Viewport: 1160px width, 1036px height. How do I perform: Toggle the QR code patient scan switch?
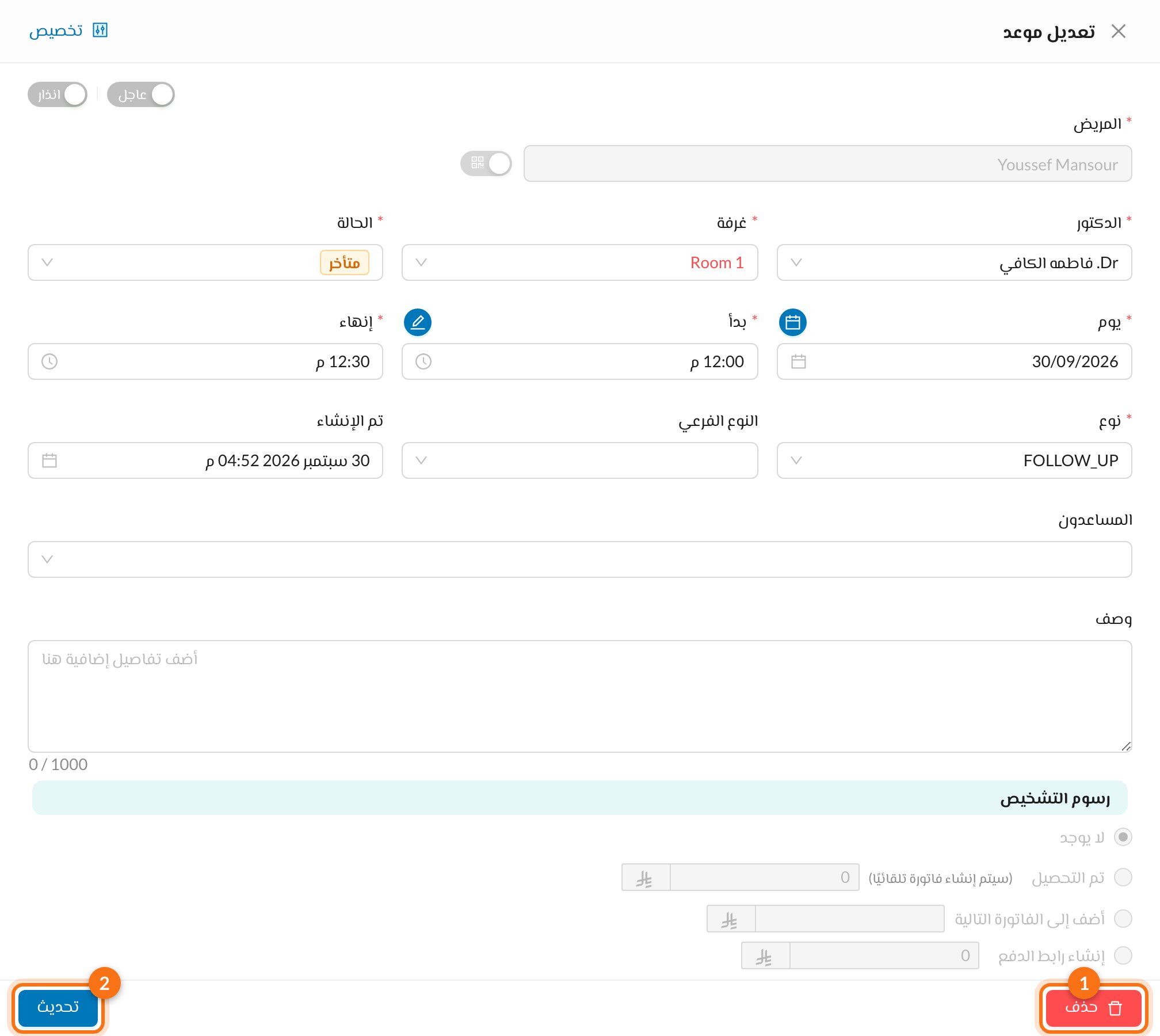point(486,163)
